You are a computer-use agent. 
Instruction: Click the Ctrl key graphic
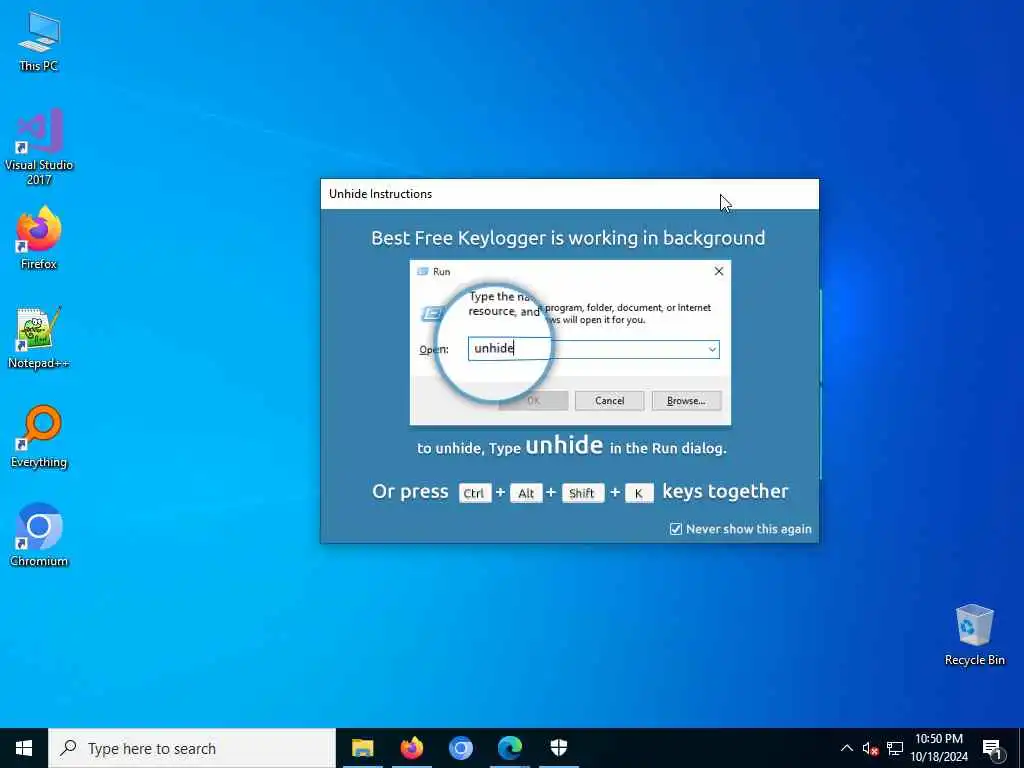tap(474, 493)
